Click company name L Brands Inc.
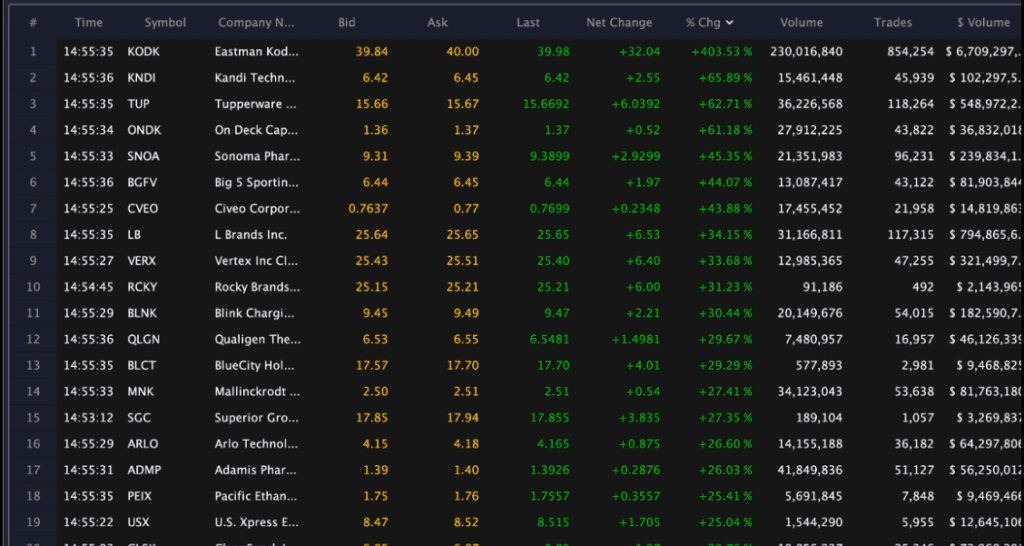1024x546 pixels. [x=250, y=234]
